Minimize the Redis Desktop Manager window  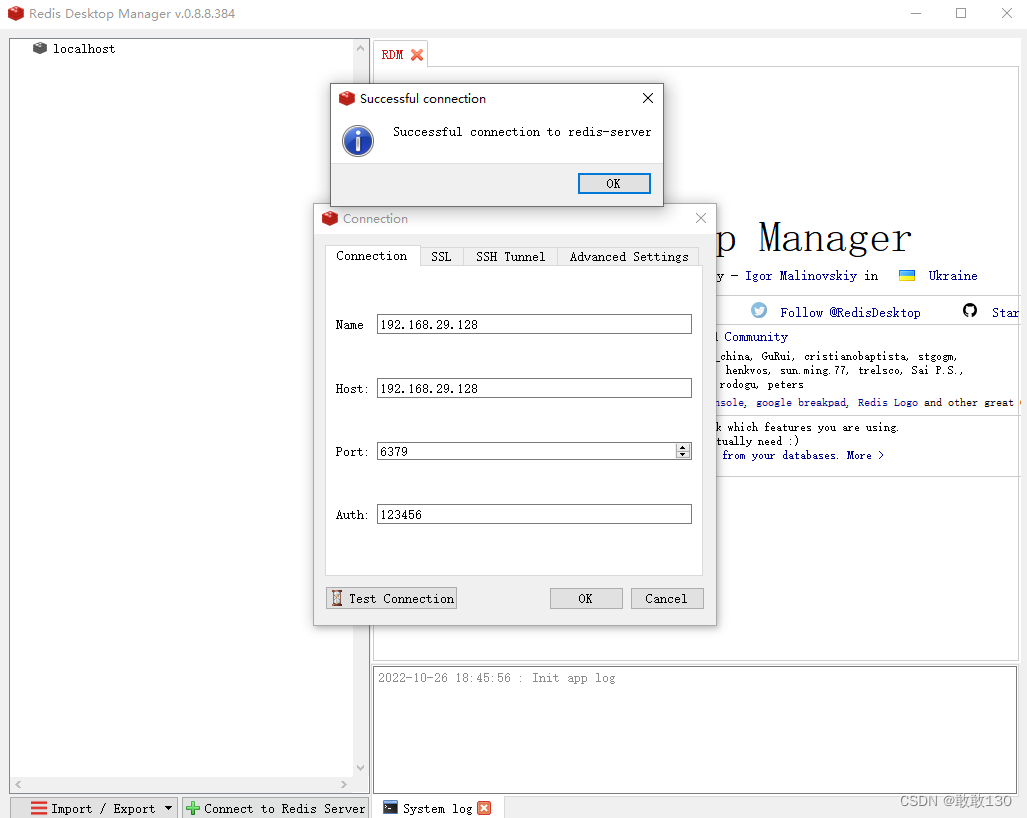916,13
